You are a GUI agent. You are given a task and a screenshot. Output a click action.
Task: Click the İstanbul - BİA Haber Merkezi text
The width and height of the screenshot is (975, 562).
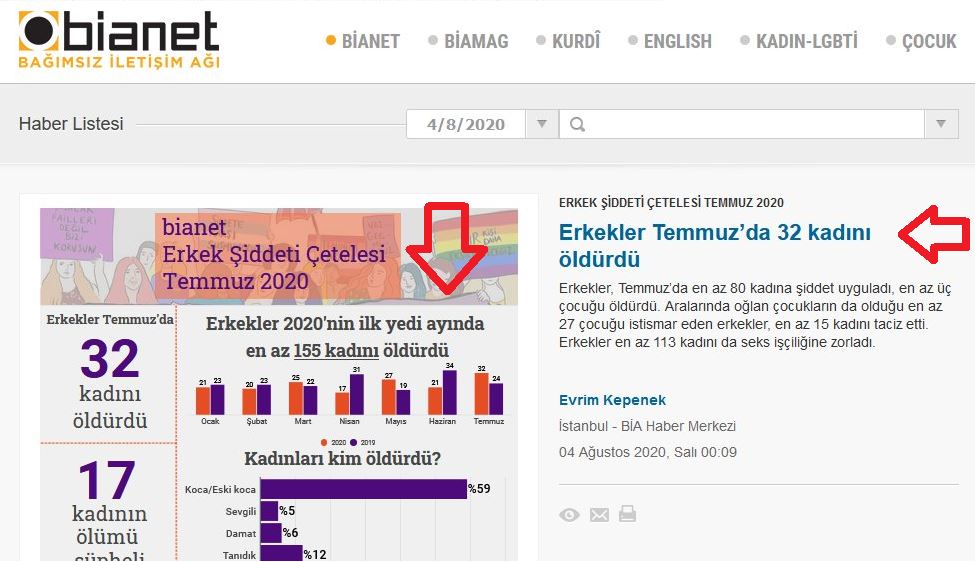[647, 426]
